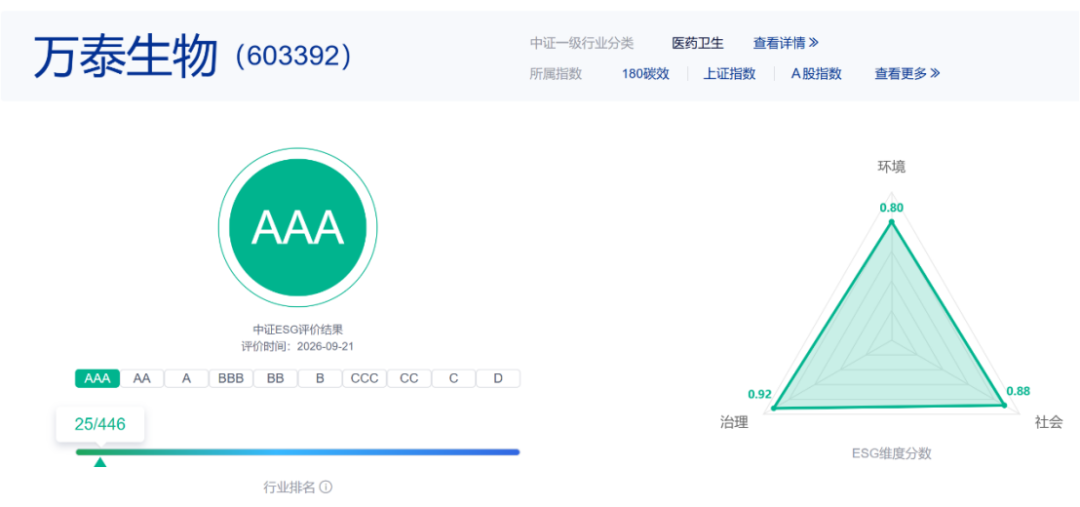The height and width of the screenshot is (507, 1080).
Task: Open the A股指数 index link
Action: pos(816,74)
